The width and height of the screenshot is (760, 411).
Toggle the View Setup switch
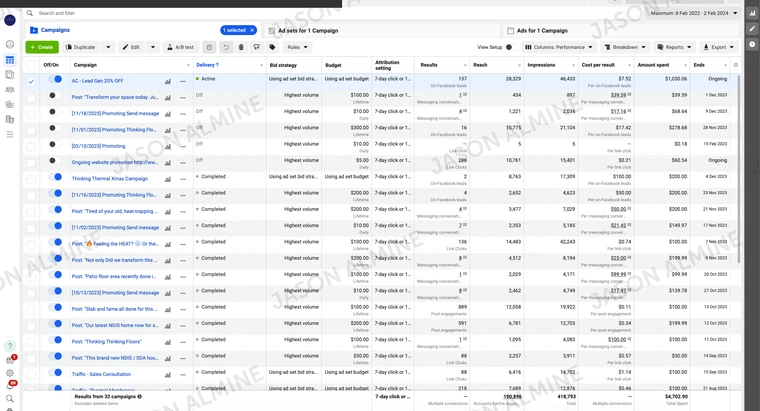[x=511, y=47]
